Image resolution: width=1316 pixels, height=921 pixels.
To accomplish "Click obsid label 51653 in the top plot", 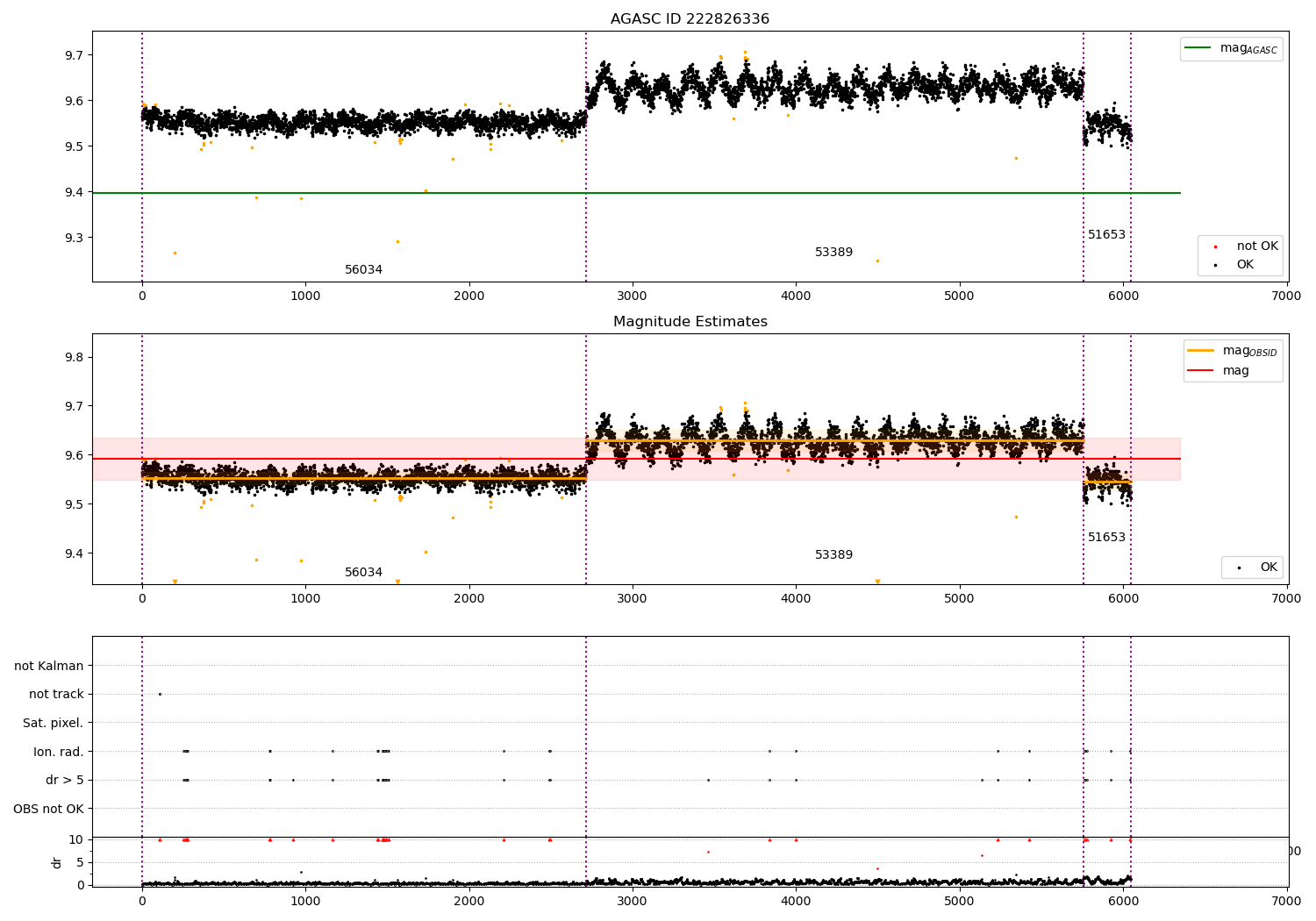I will [x=1106, y=235].
